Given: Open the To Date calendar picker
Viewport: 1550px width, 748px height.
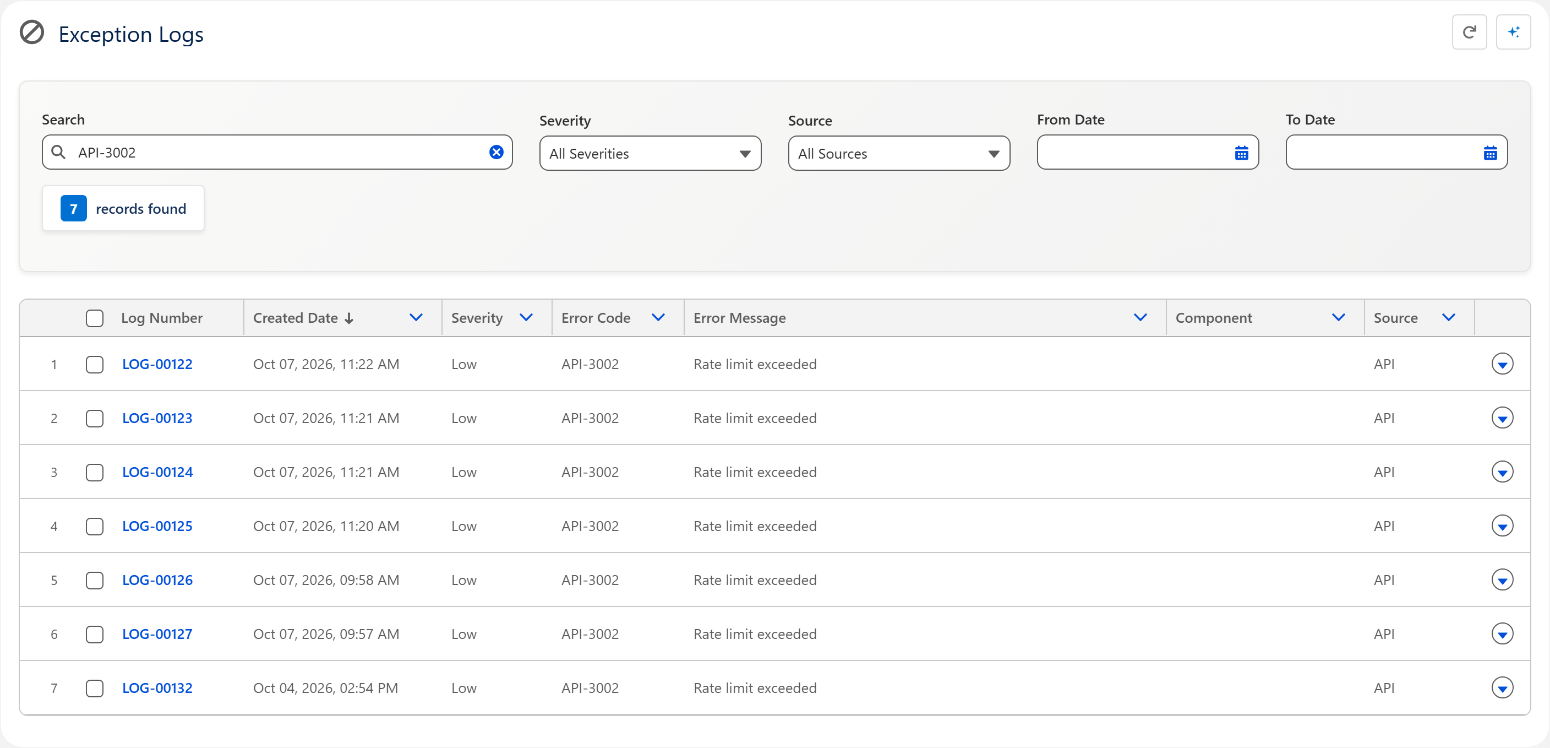Looking at the screenshot, I should (x=1490, y=153).
